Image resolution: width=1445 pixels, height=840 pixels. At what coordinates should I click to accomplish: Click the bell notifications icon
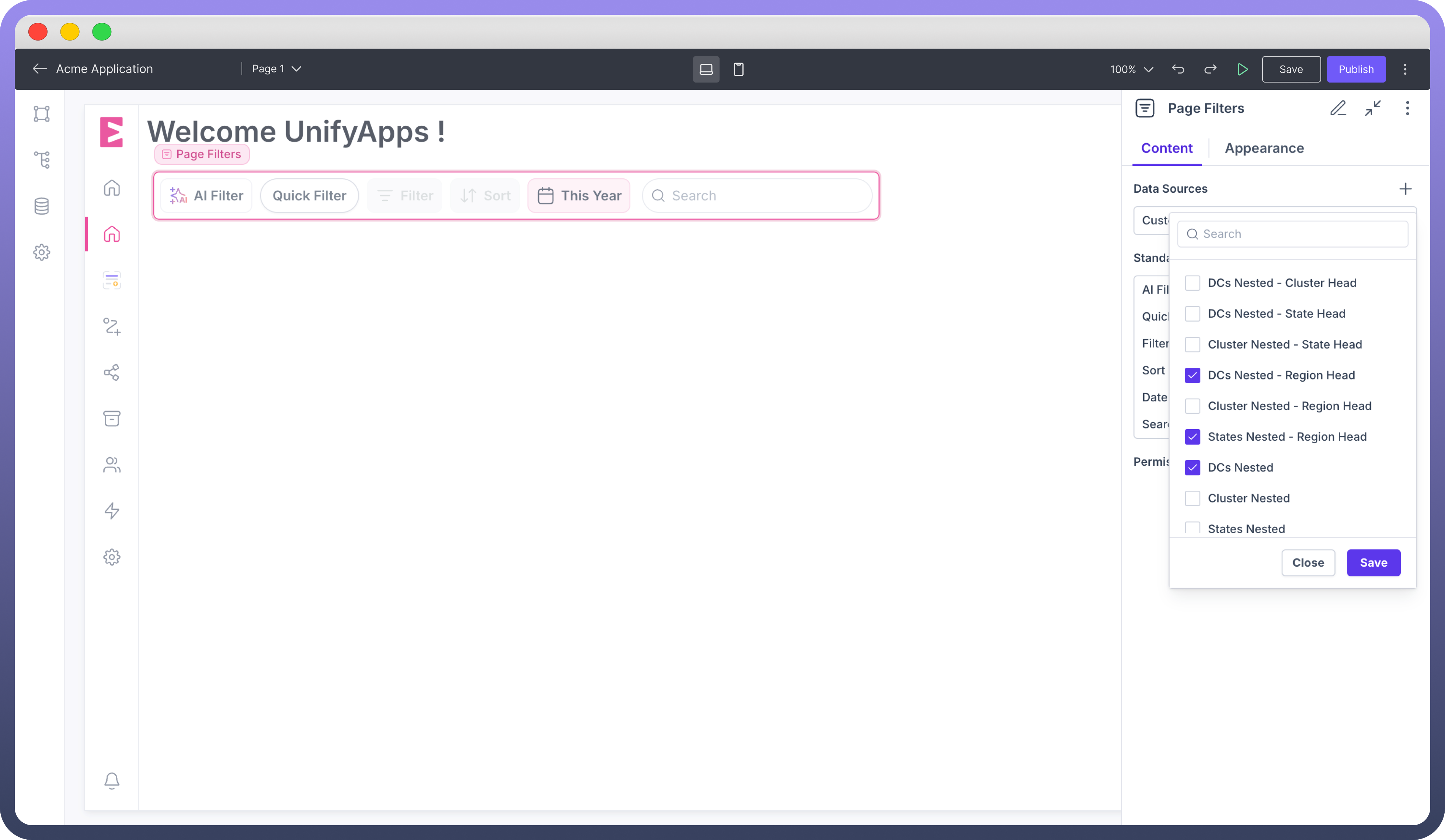click(x=112, y=780)
